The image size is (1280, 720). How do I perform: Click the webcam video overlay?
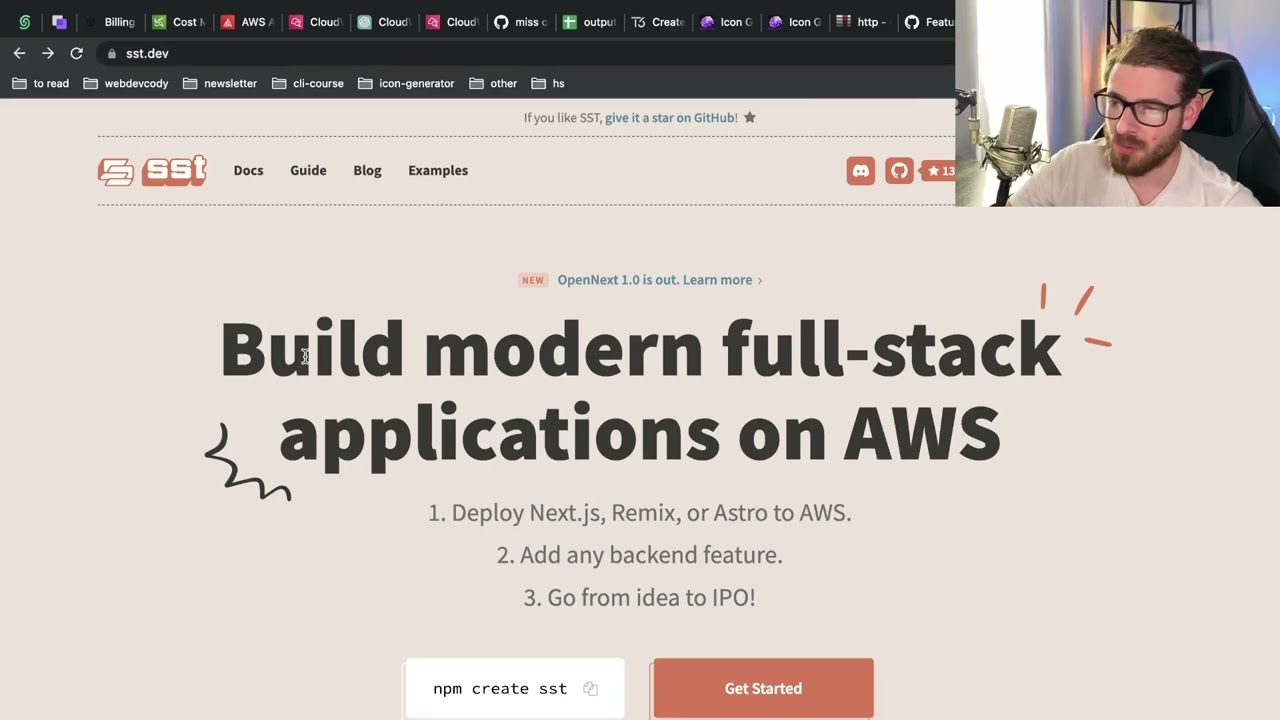pos(1117,103)
